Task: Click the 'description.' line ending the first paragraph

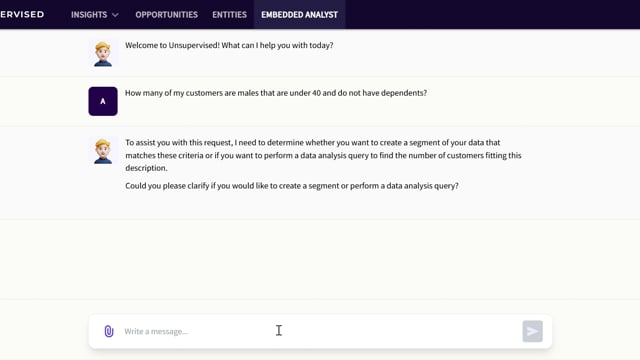Action: 146,168
